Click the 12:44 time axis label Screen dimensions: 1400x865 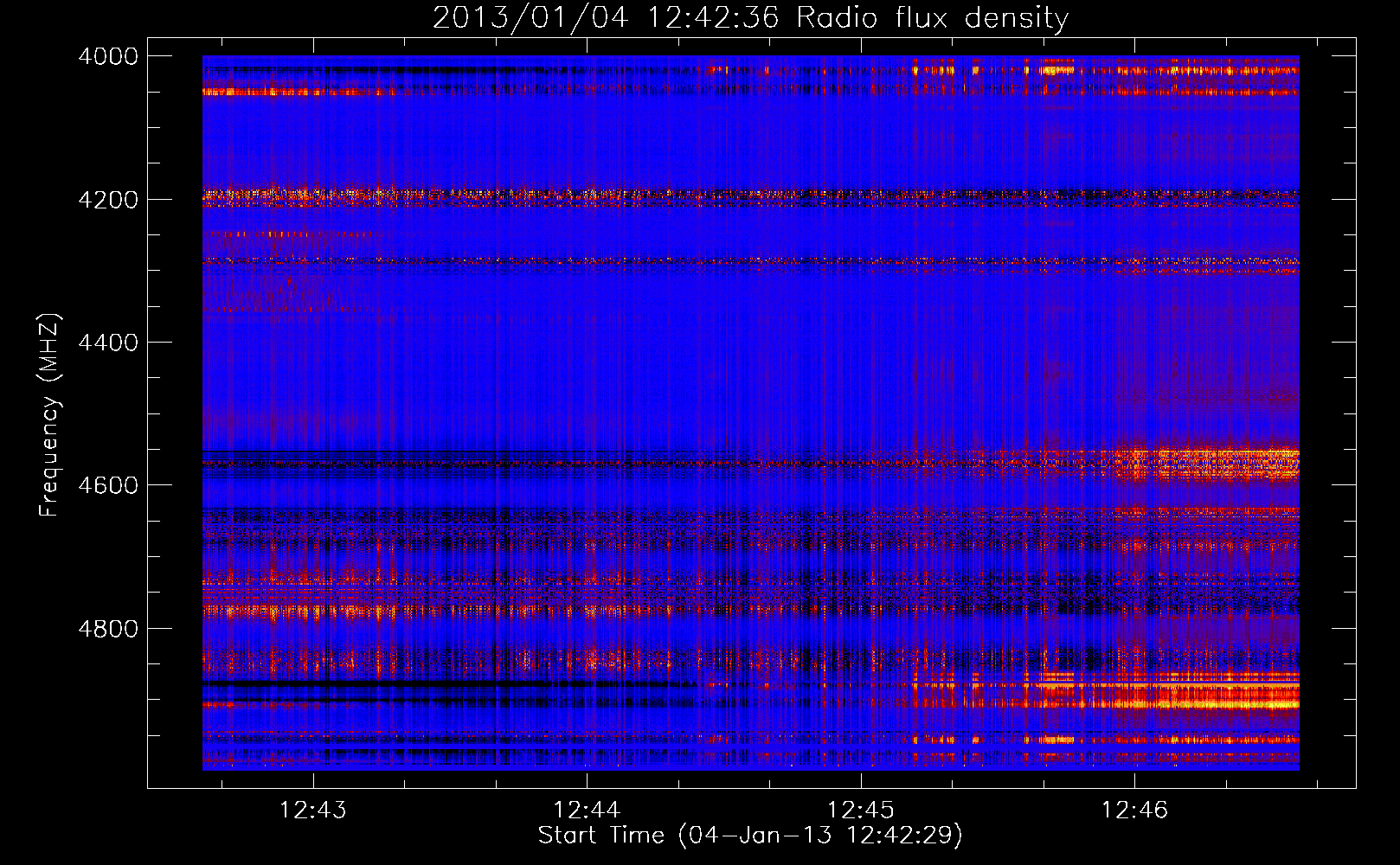point(587,810)
